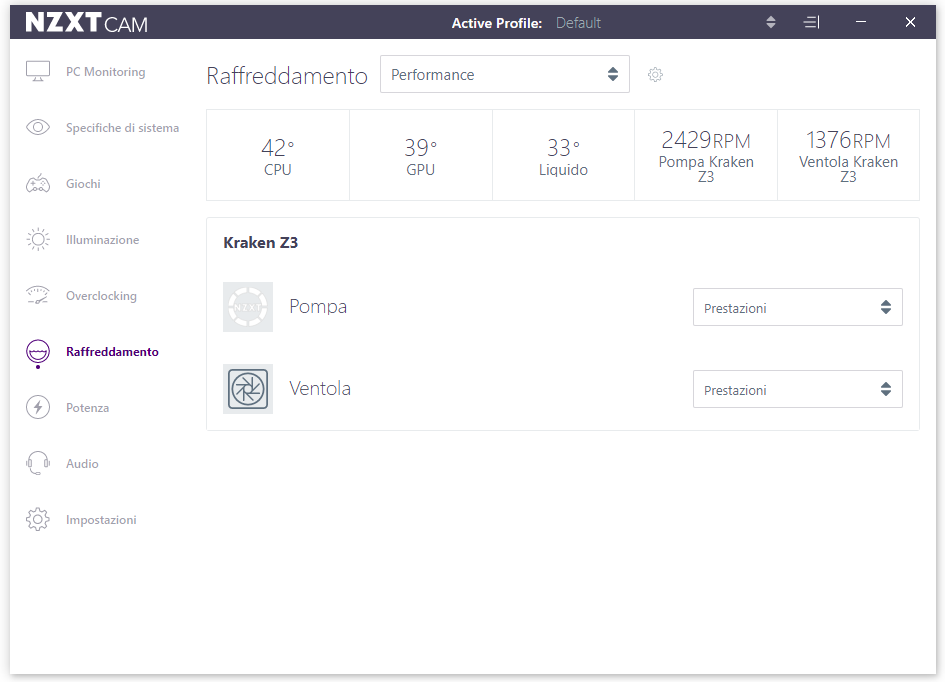Open the Pompa Prestazioni mode dropdown
The image size is (945, 682).
[x=797, y=307]
